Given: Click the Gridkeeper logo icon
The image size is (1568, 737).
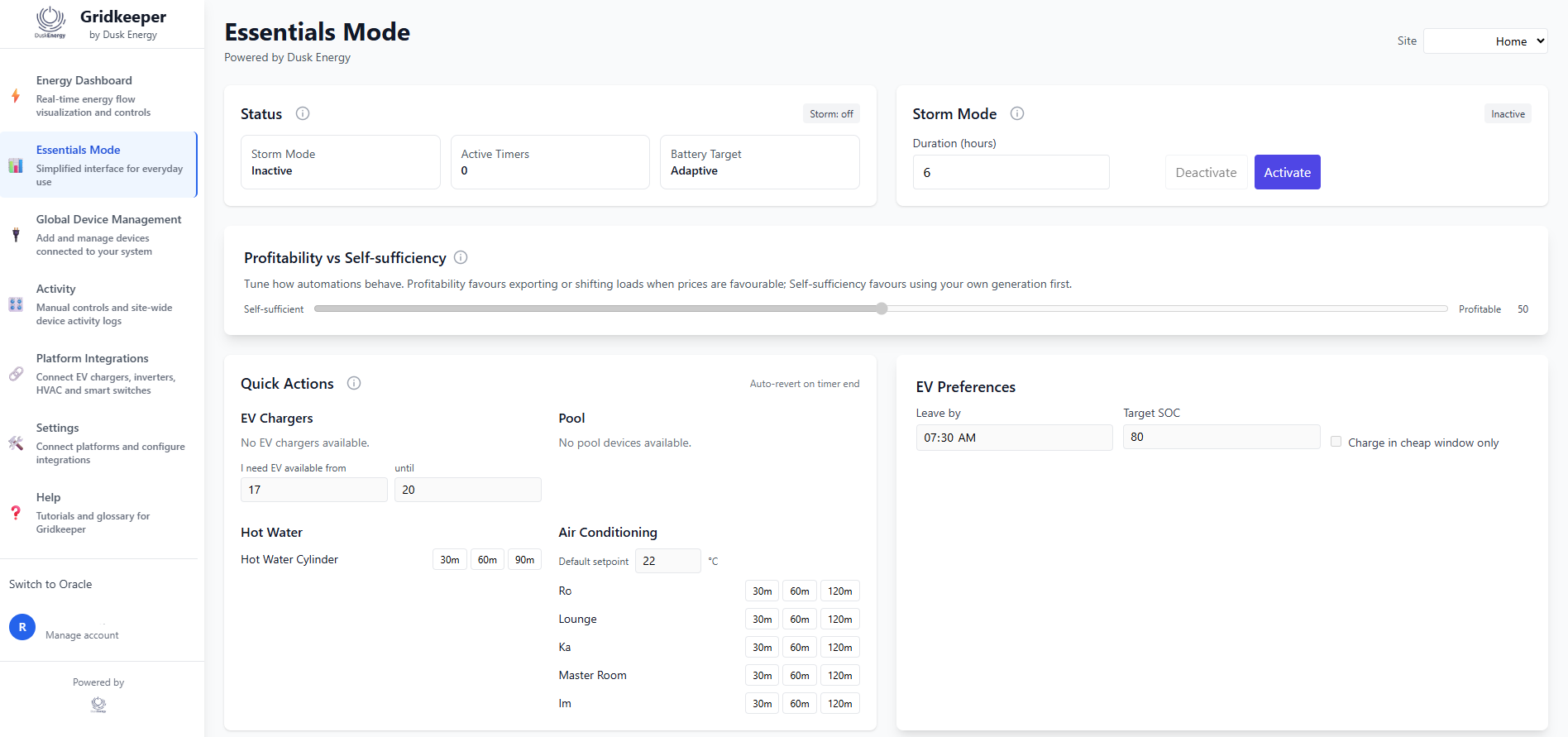Looking at the screenshot, I should (50, 22).
